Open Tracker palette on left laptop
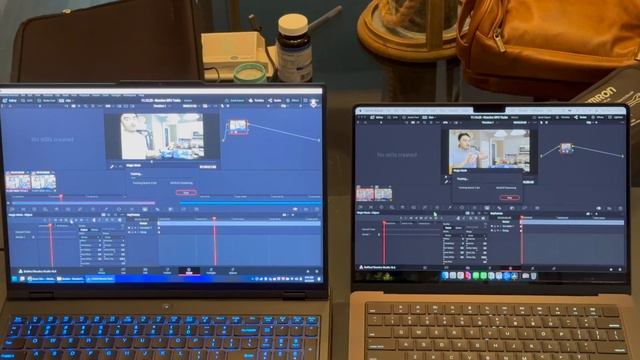This screenshot has width=640, height=360. tap(131, 209)
